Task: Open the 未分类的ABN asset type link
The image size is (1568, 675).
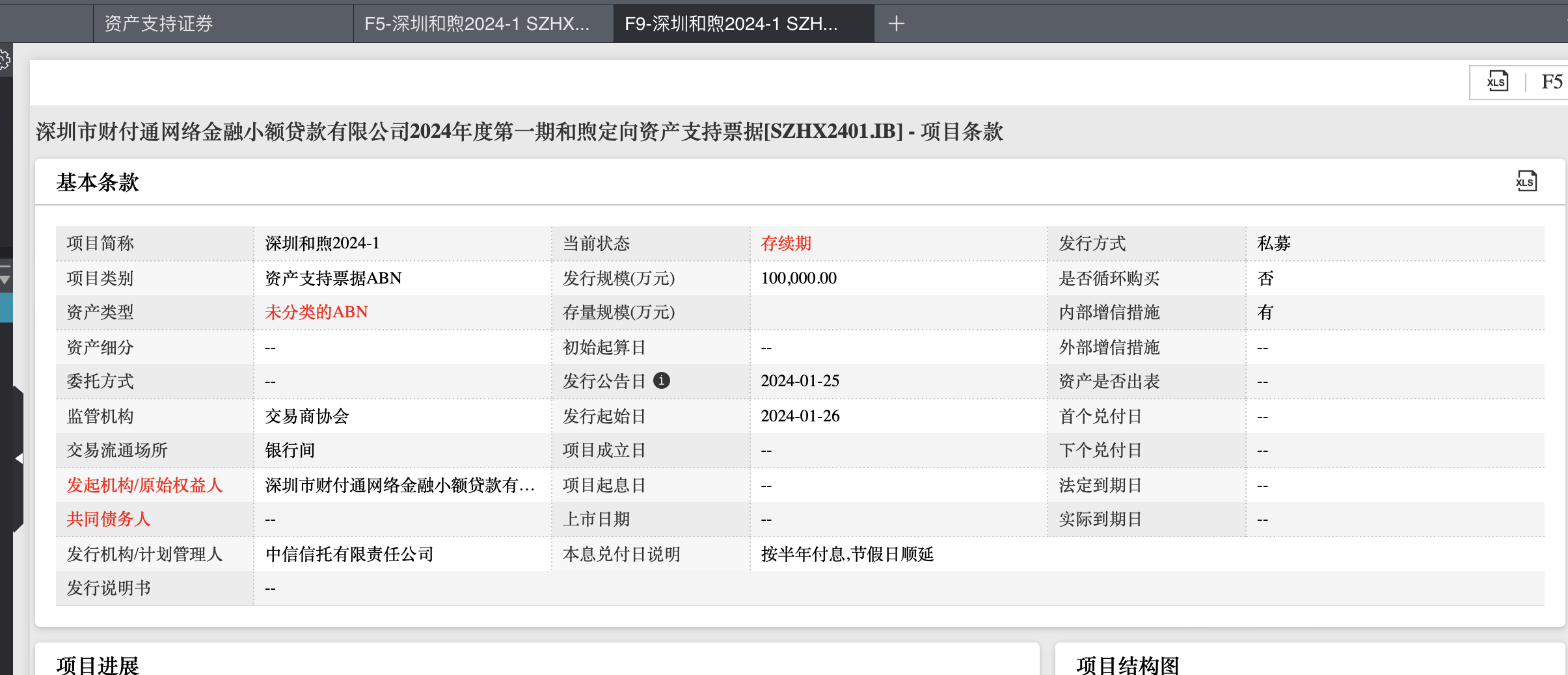Action: click(x=316, y=312)
